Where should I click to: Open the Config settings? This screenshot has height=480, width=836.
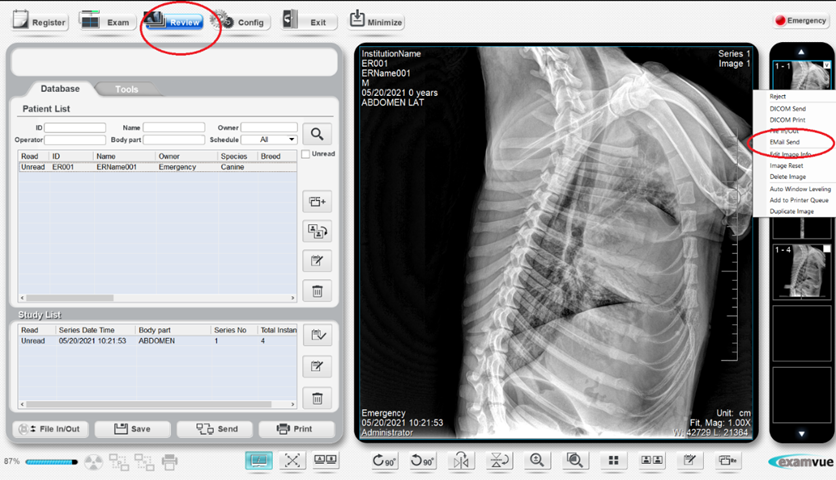(240, 22)
